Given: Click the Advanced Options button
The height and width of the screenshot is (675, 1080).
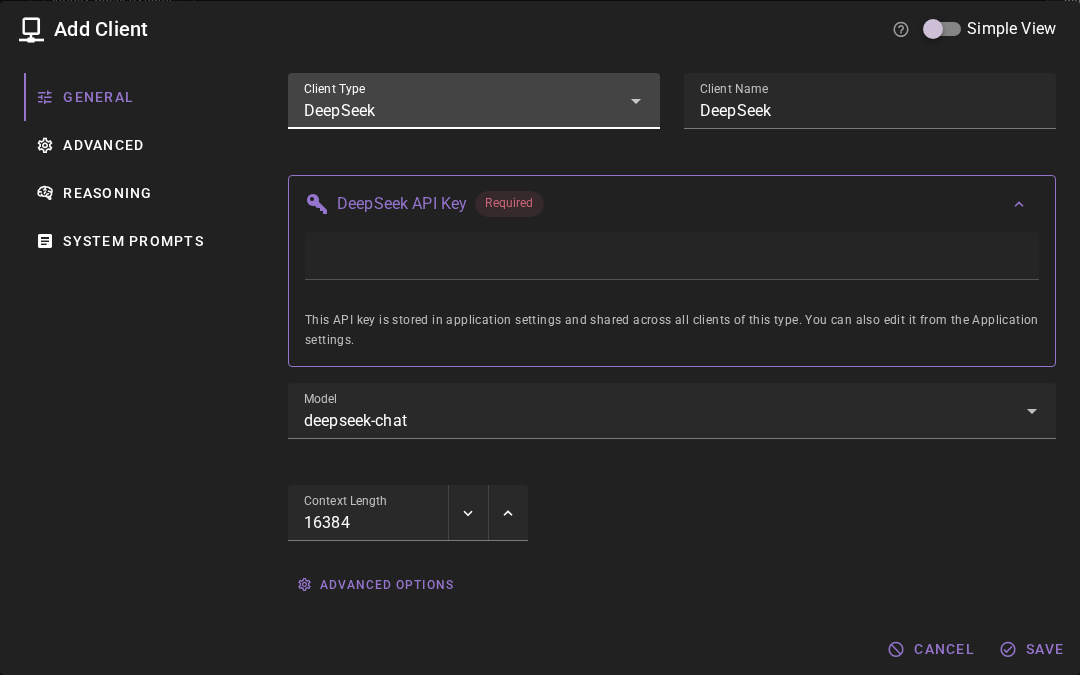Looking at the screenshot, I should point(375,585).
